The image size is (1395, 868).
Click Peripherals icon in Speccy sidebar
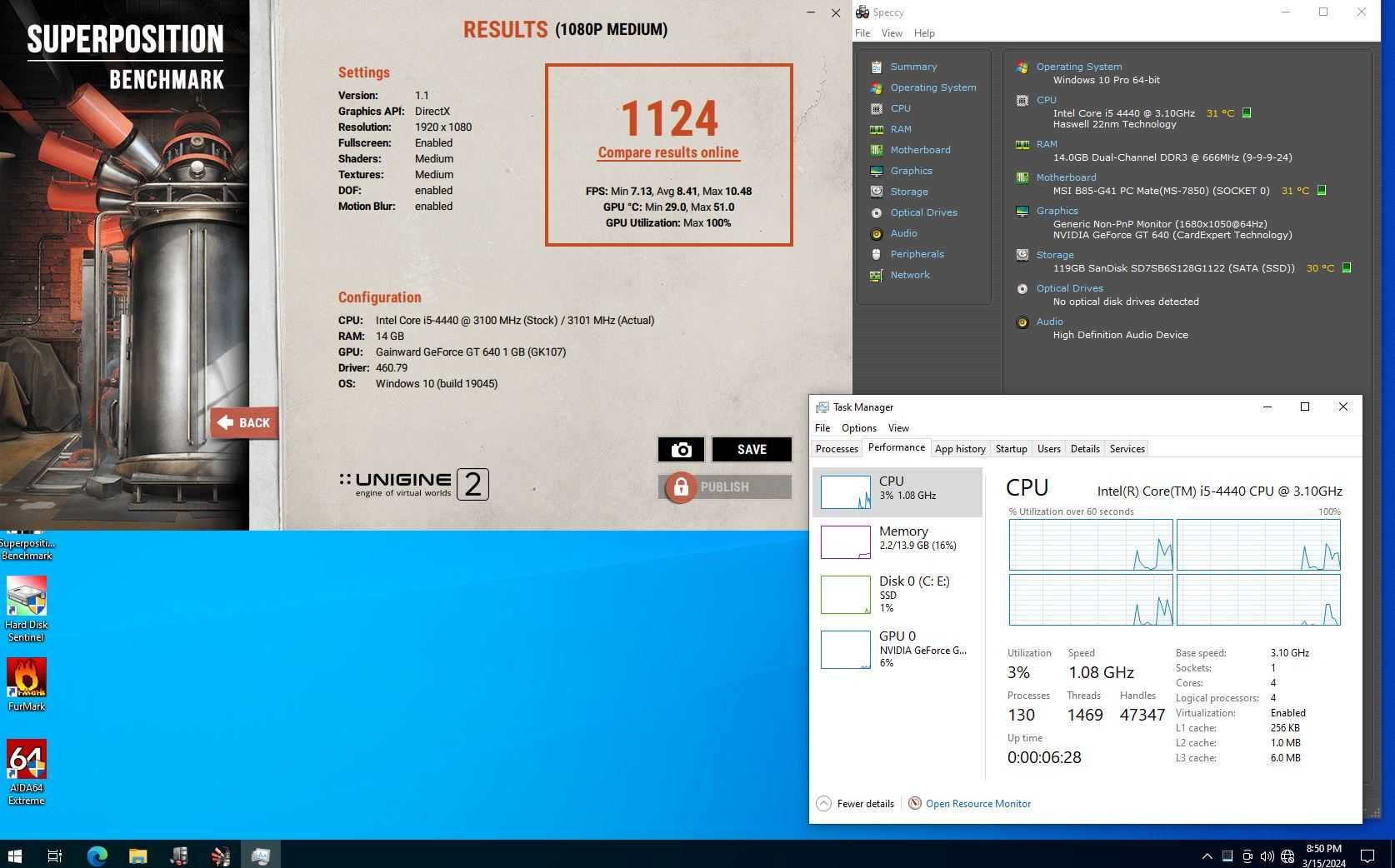(x=876, y=254)
